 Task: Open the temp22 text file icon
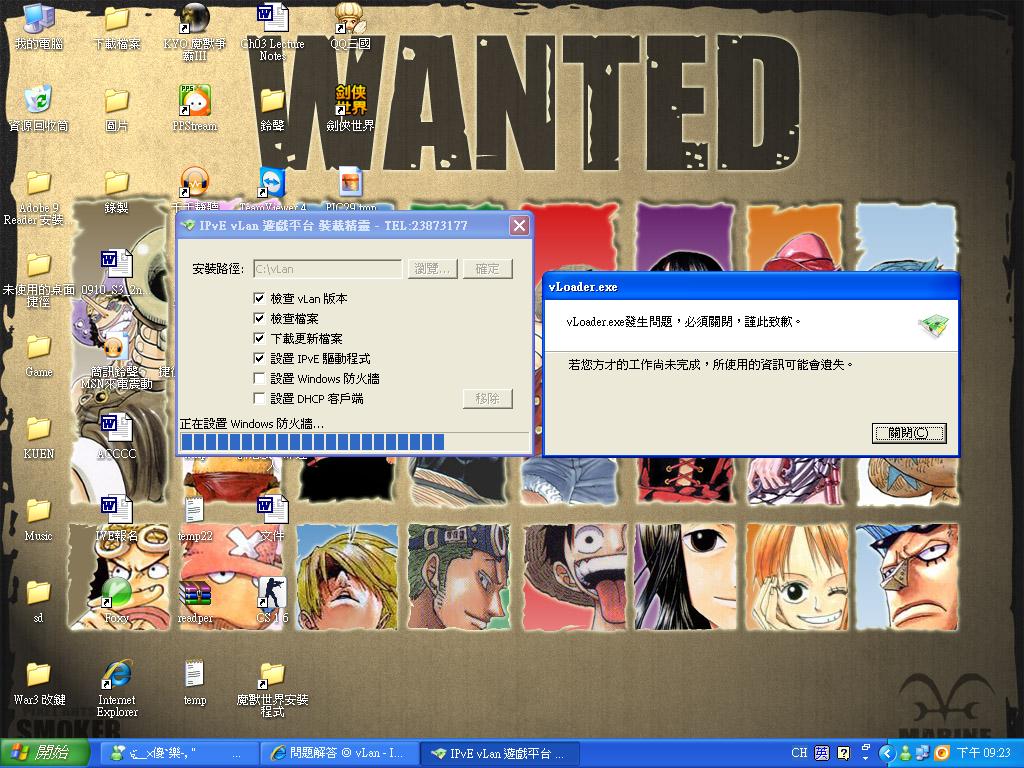pyautogui.click(x=194, y=519)
